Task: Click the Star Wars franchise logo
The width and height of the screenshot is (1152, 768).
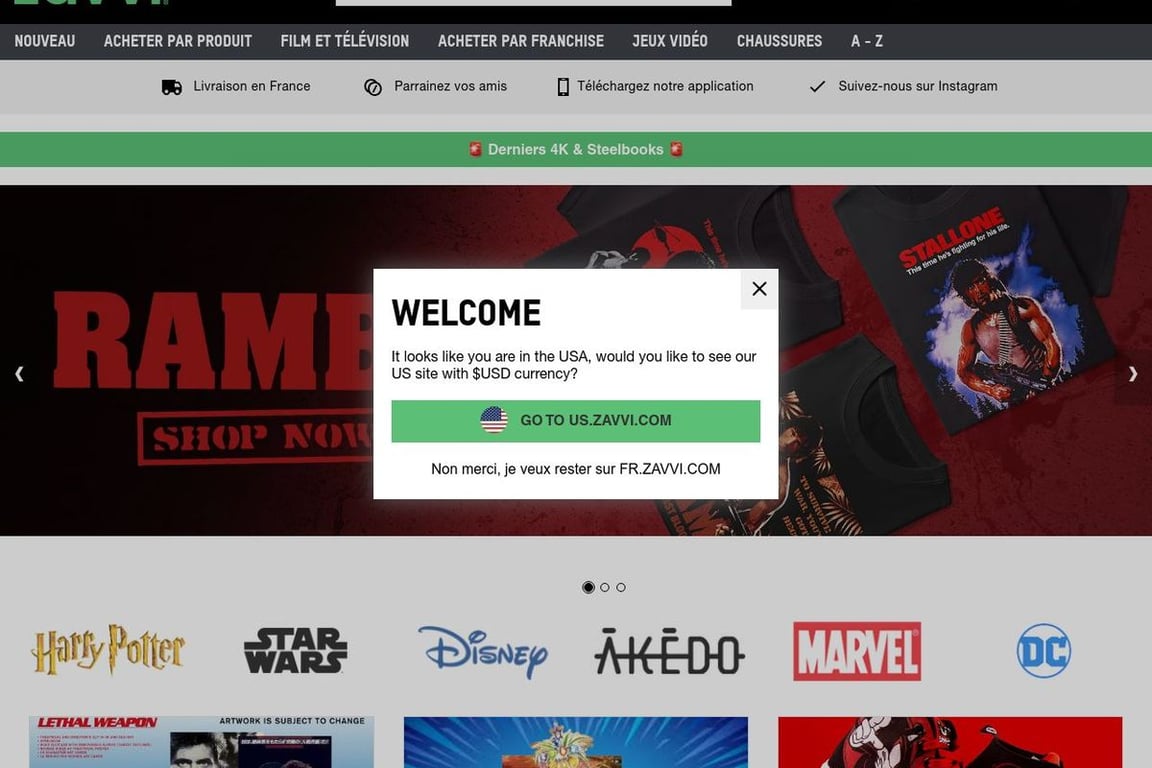Action: 295,650
